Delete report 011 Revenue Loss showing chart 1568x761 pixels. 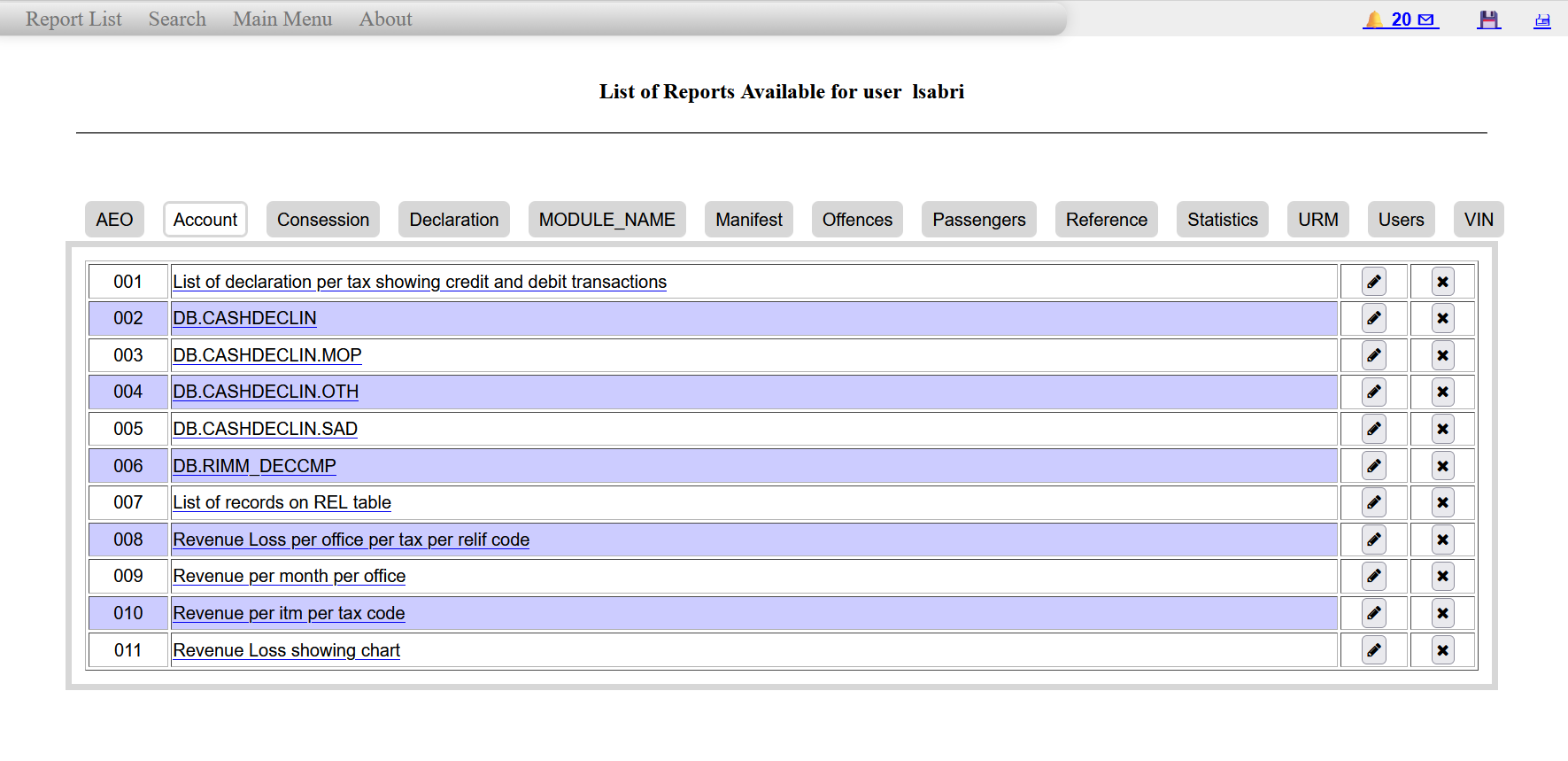click(x=1442, y=650)
